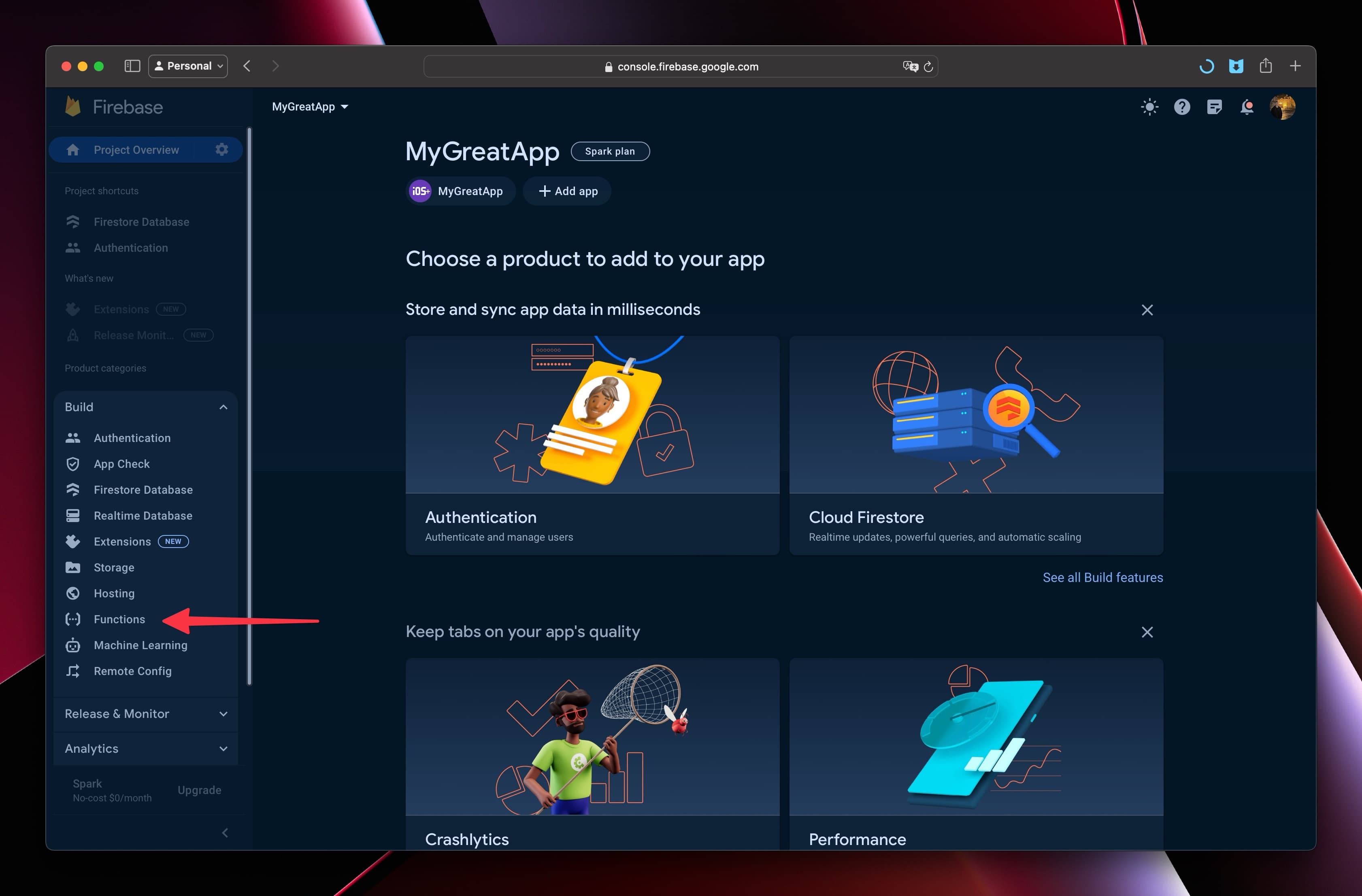Close the Store and sync data banner
This screenshot has height=896, width=1362.
pos(1147,309)
